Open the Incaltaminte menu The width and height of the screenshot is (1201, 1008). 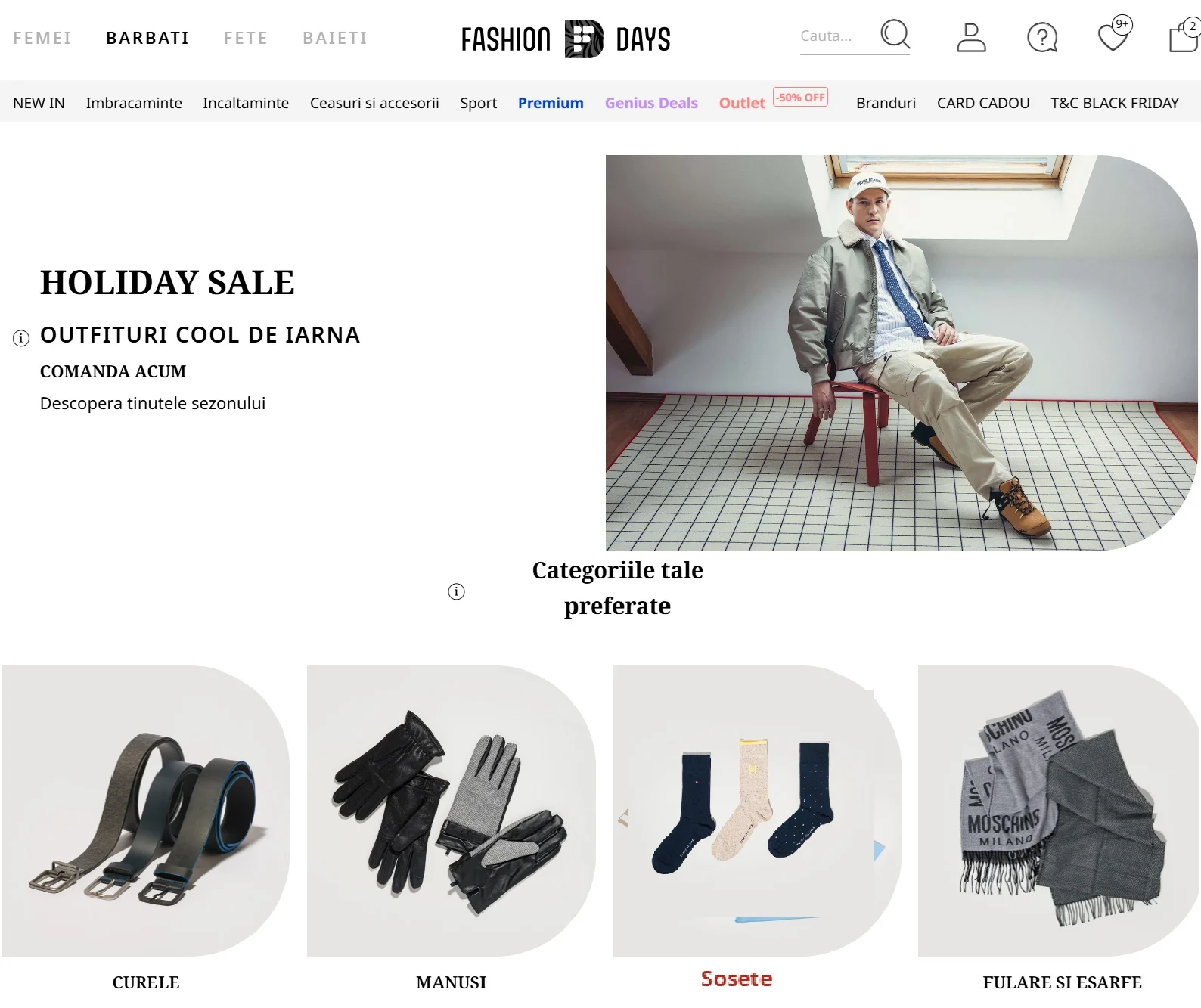pyautogui.click(x=246, y=103)
